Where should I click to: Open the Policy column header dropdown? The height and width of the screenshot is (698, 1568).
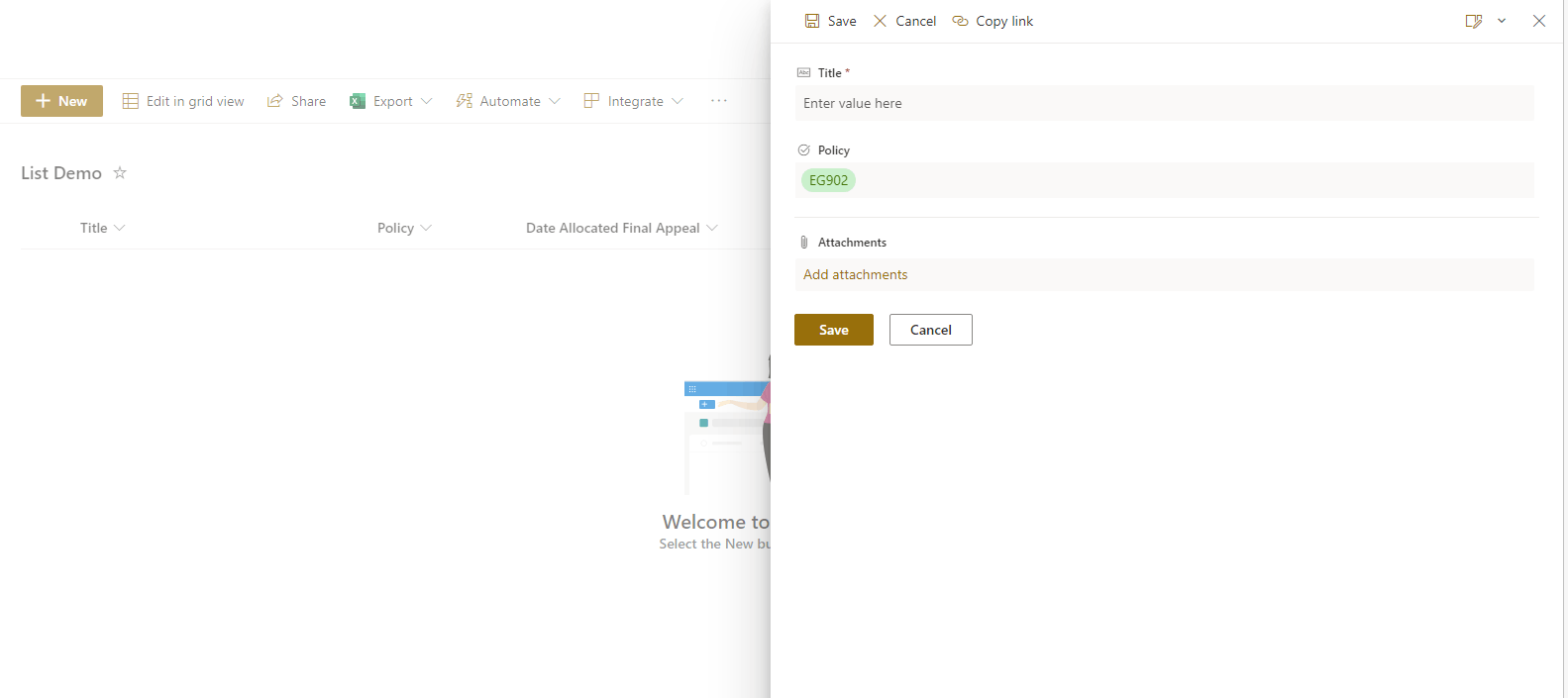click(404, 228)
